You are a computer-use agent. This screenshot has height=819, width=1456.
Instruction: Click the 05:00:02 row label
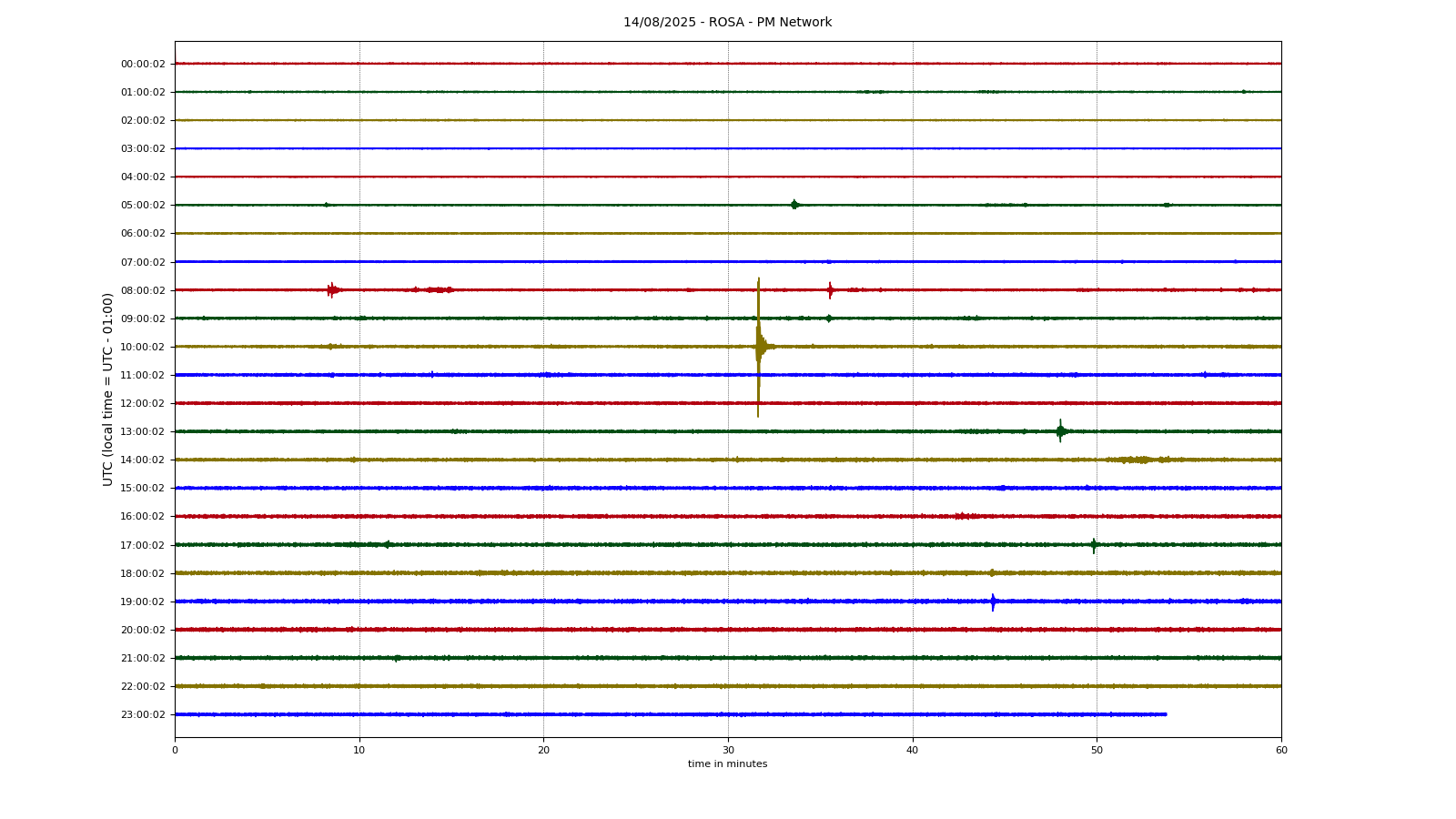tap(143, 205)
